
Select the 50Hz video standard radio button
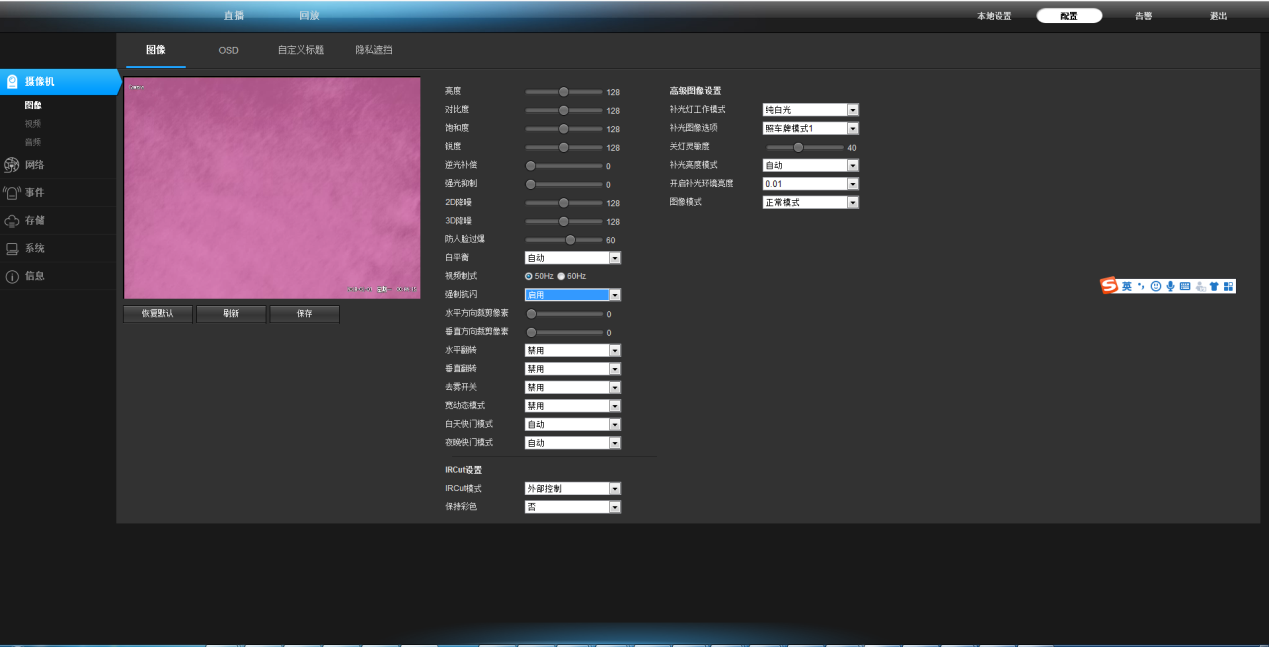[529, 276]
